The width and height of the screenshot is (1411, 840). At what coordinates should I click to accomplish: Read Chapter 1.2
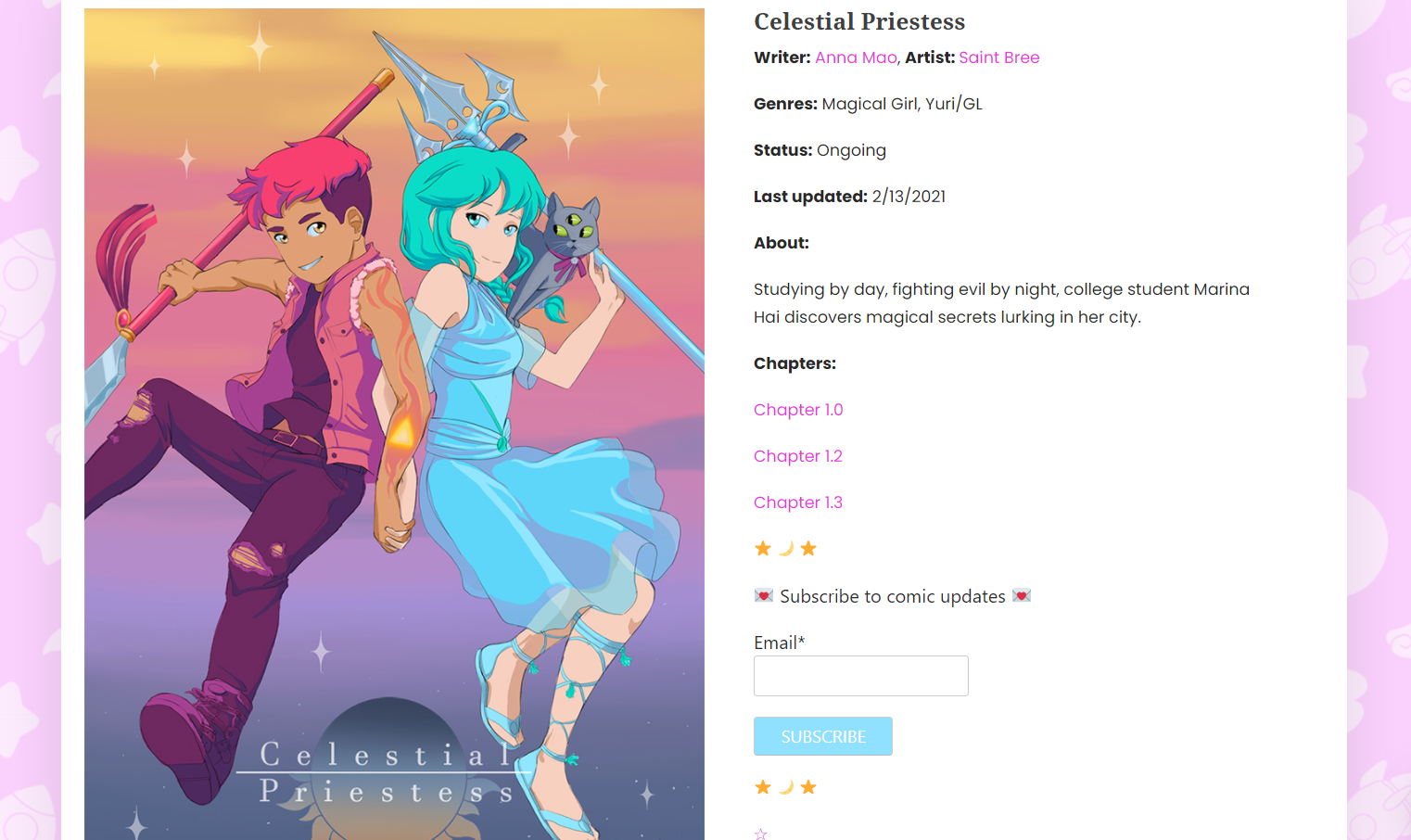tap(798, 456)
